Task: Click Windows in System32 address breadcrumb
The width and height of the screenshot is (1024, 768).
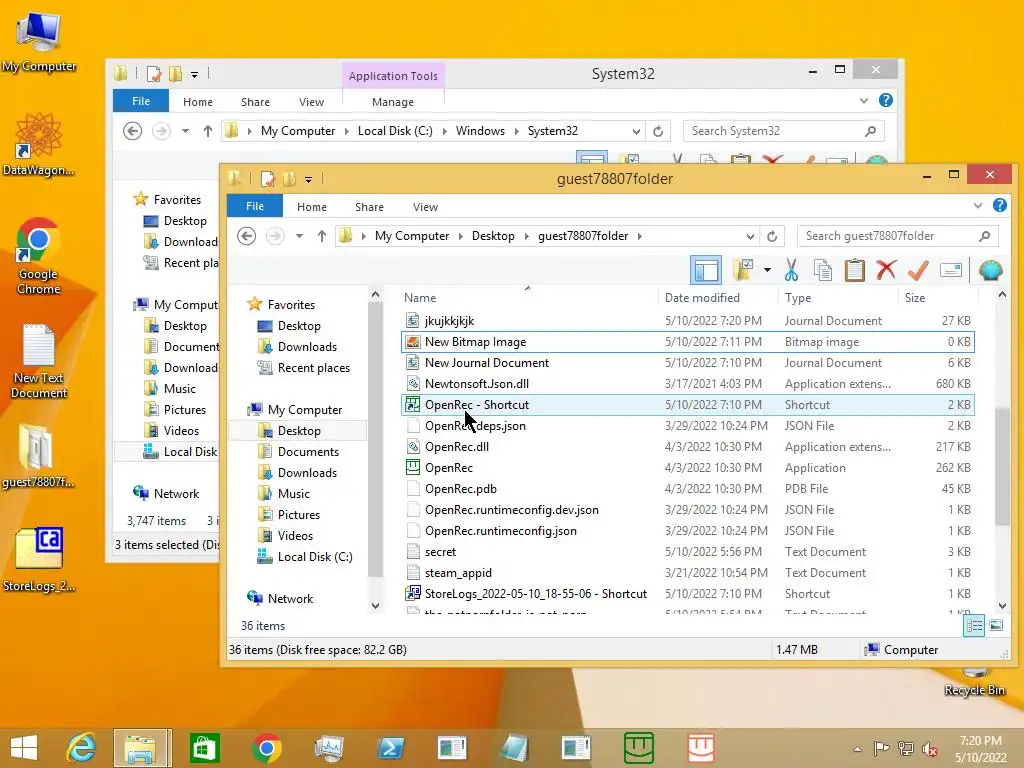Action: (480, 131)
